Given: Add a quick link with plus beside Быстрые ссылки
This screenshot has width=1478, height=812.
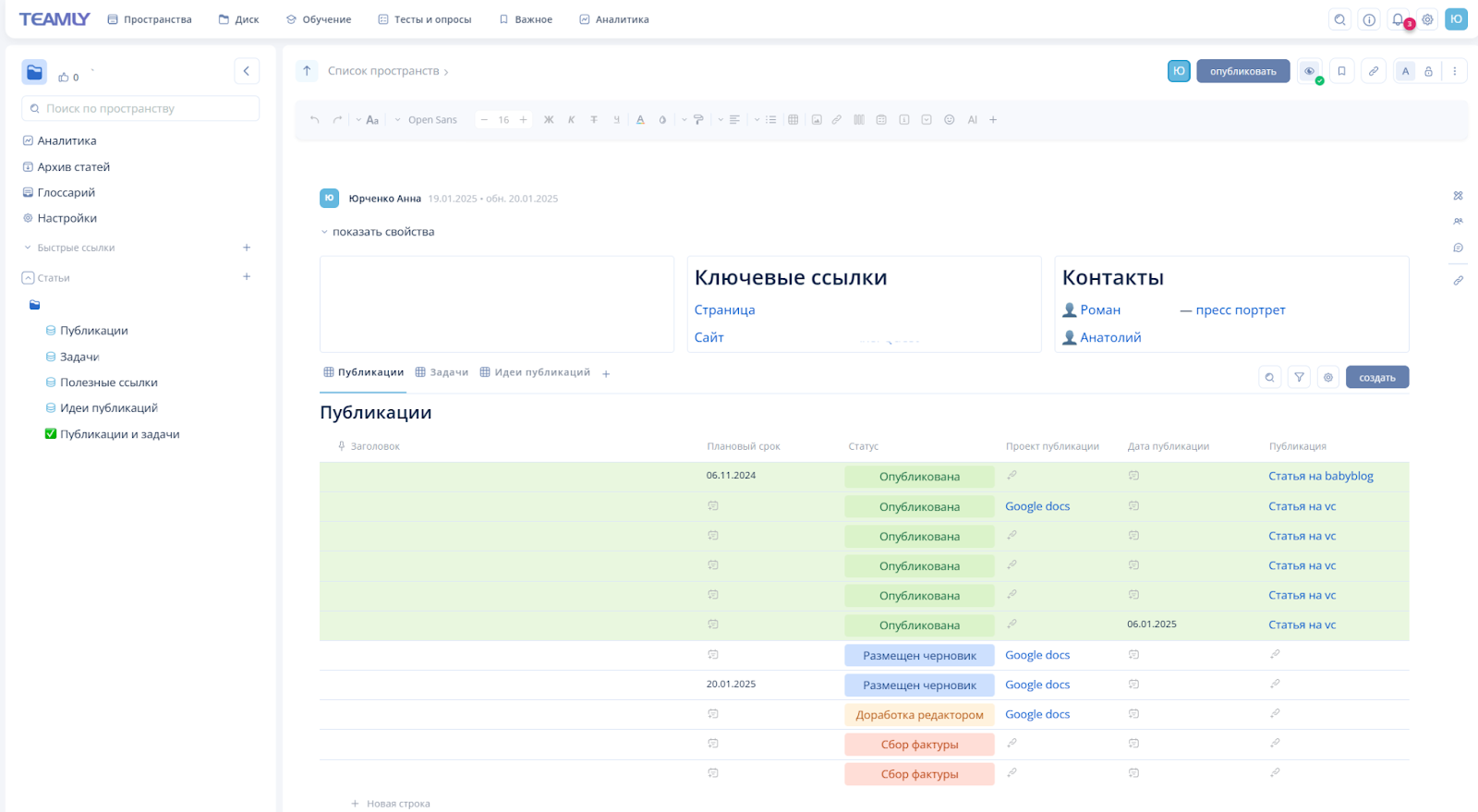Looking at the screenshot, I should tap(247, 248).
